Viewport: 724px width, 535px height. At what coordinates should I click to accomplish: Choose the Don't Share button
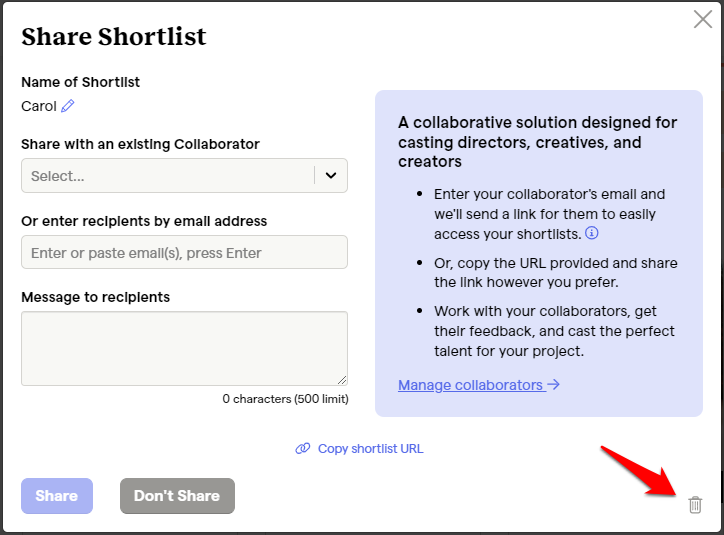177,496
